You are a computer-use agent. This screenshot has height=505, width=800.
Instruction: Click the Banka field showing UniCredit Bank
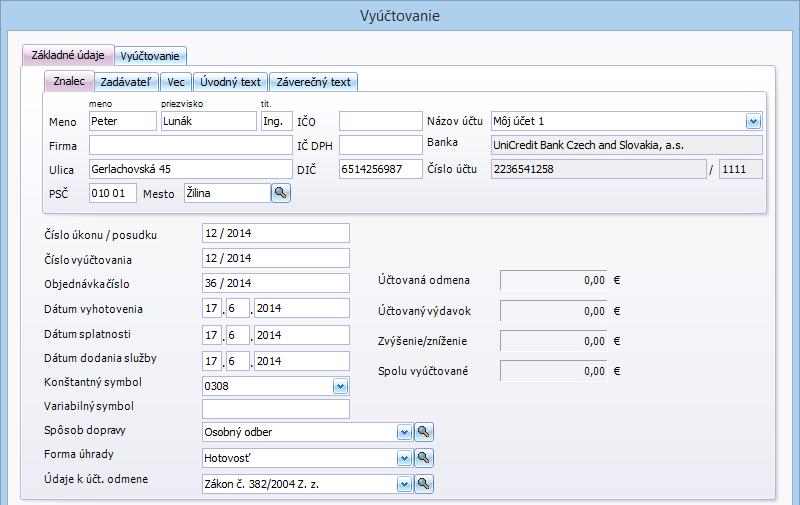click(627, 145)
